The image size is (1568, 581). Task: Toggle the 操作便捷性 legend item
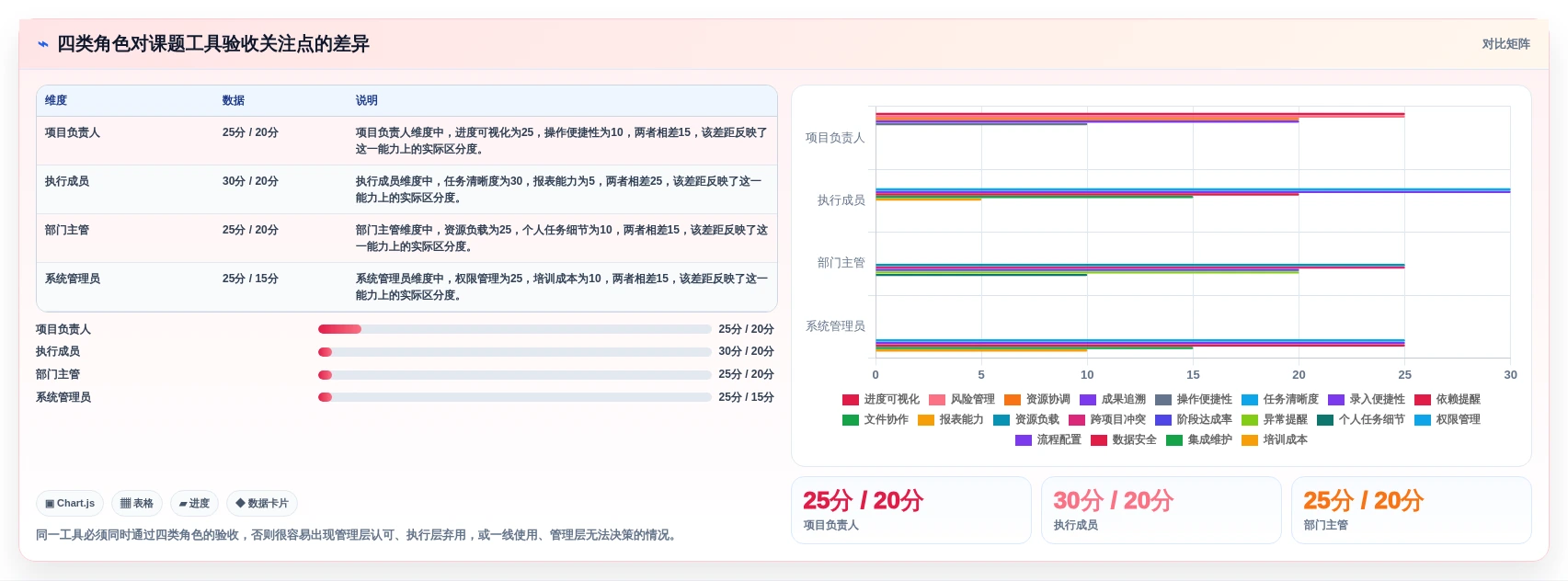(1194, 399)
